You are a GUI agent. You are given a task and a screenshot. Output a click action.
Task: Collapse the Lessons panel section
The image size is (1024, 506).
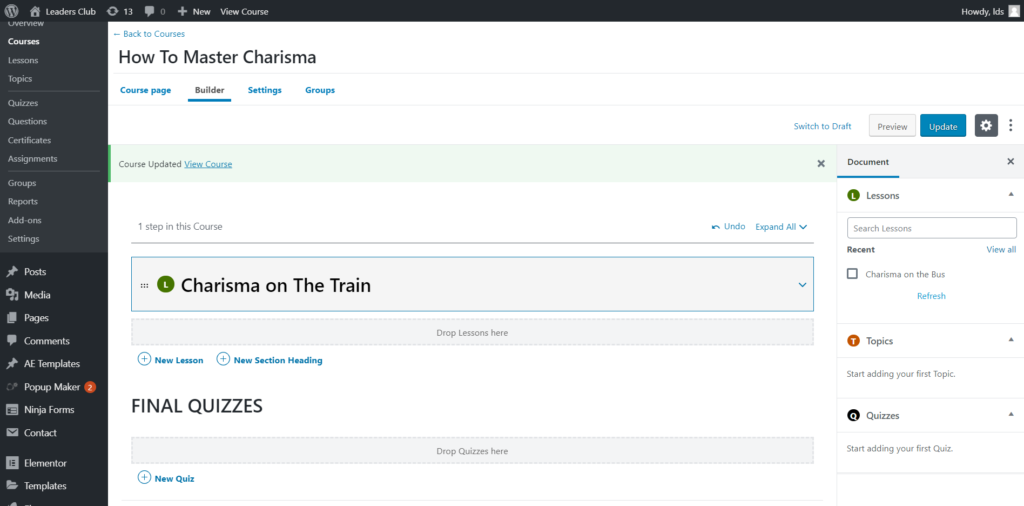point(1010,195)
